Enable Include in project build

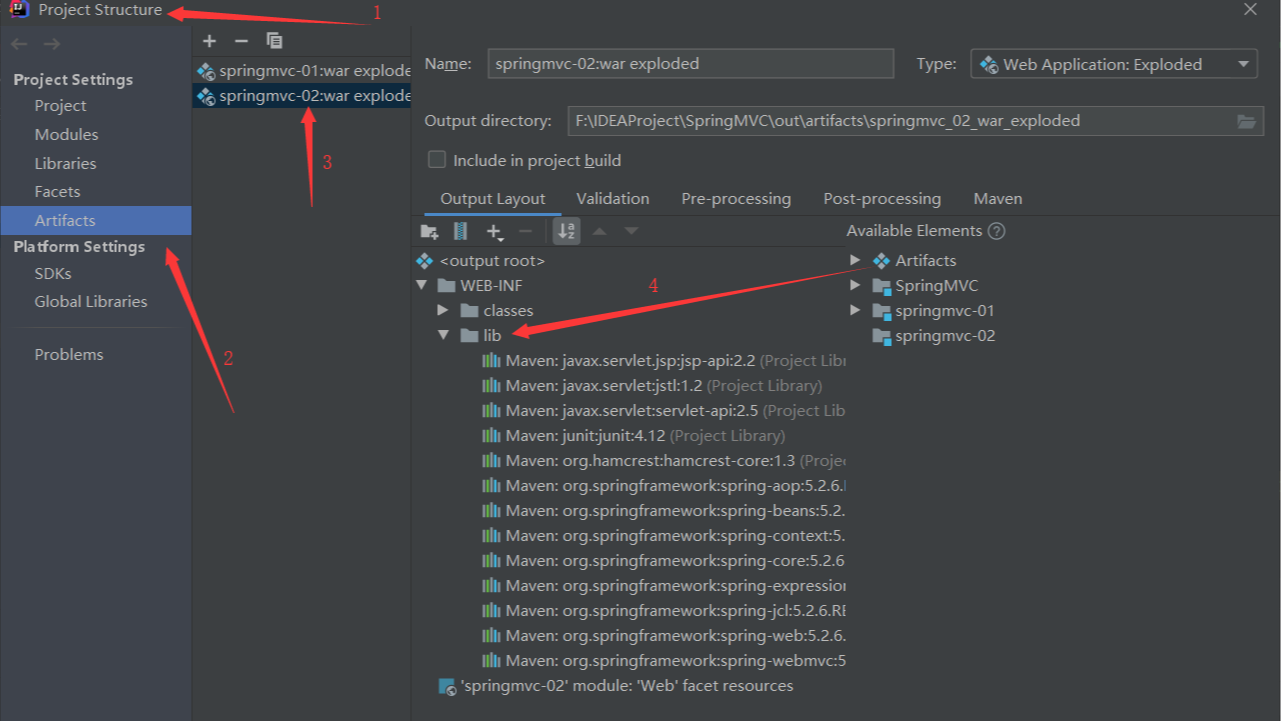tap(437, 160)
